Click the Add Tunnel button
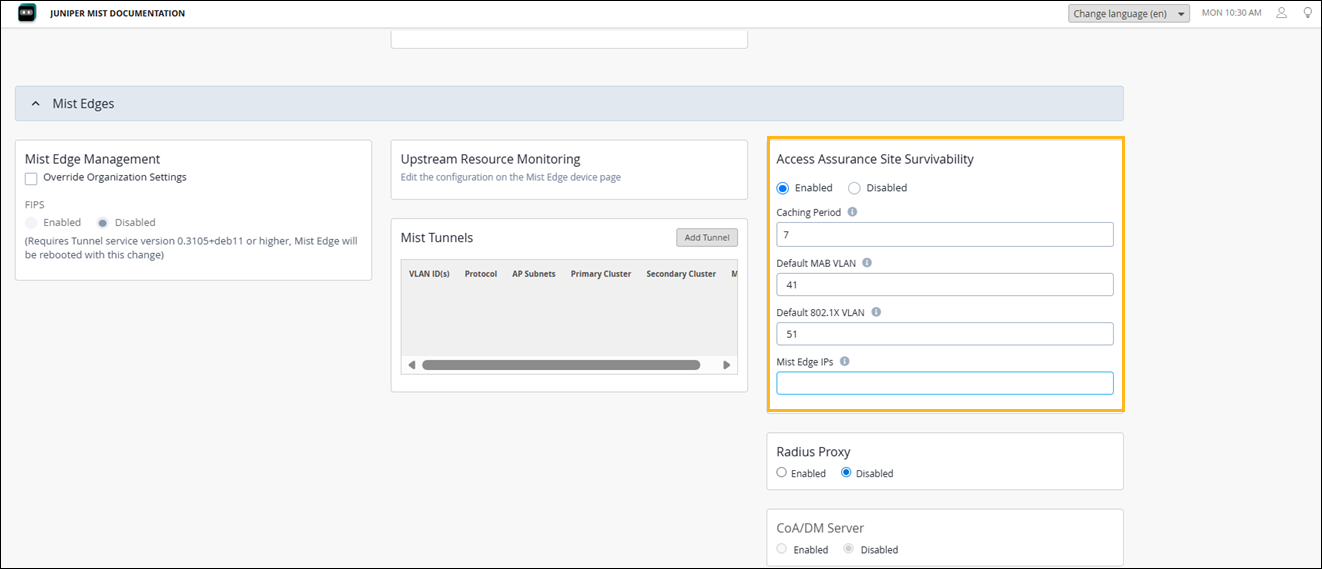 pos(706,238)
